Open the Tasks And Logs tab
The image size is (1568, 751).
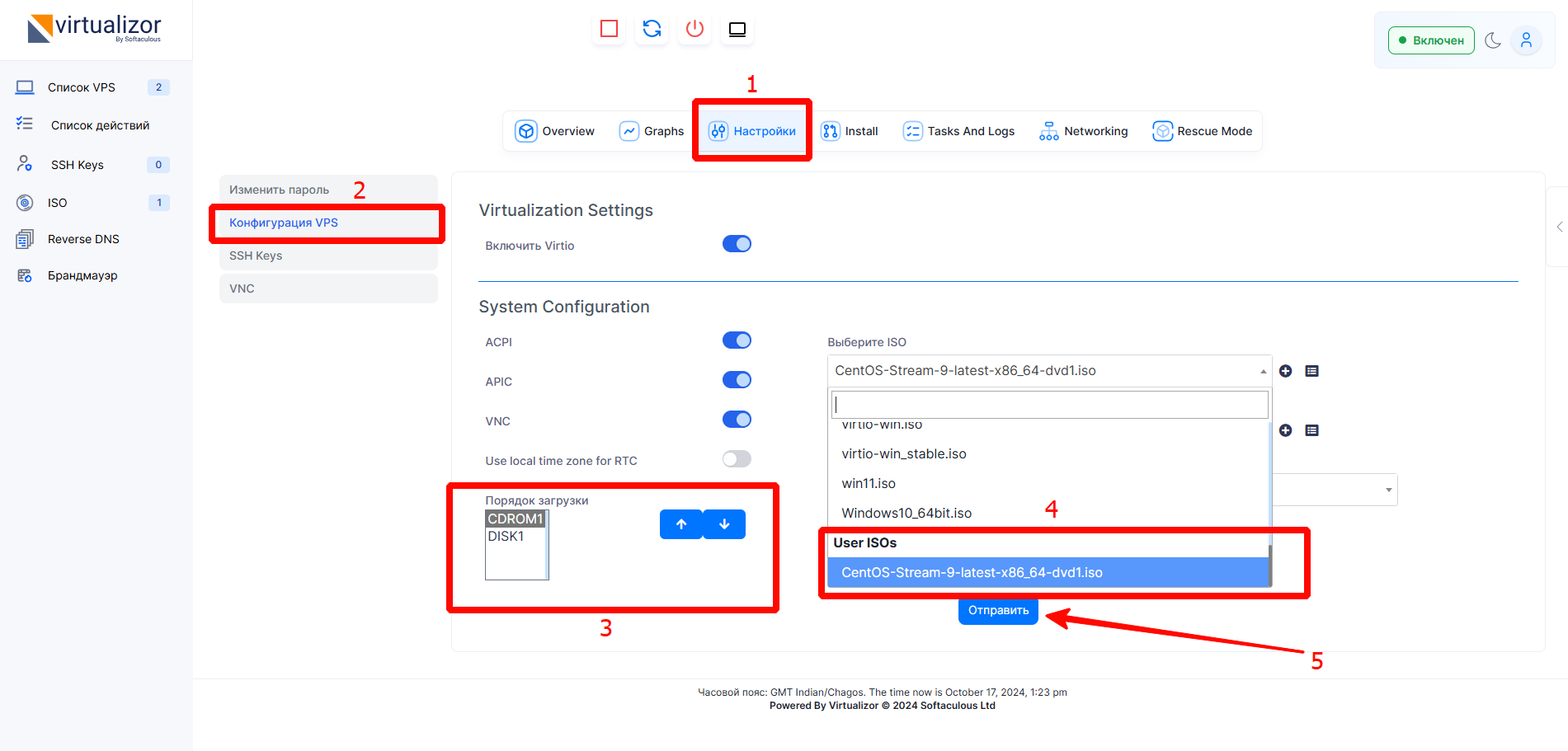click(958, 131)
